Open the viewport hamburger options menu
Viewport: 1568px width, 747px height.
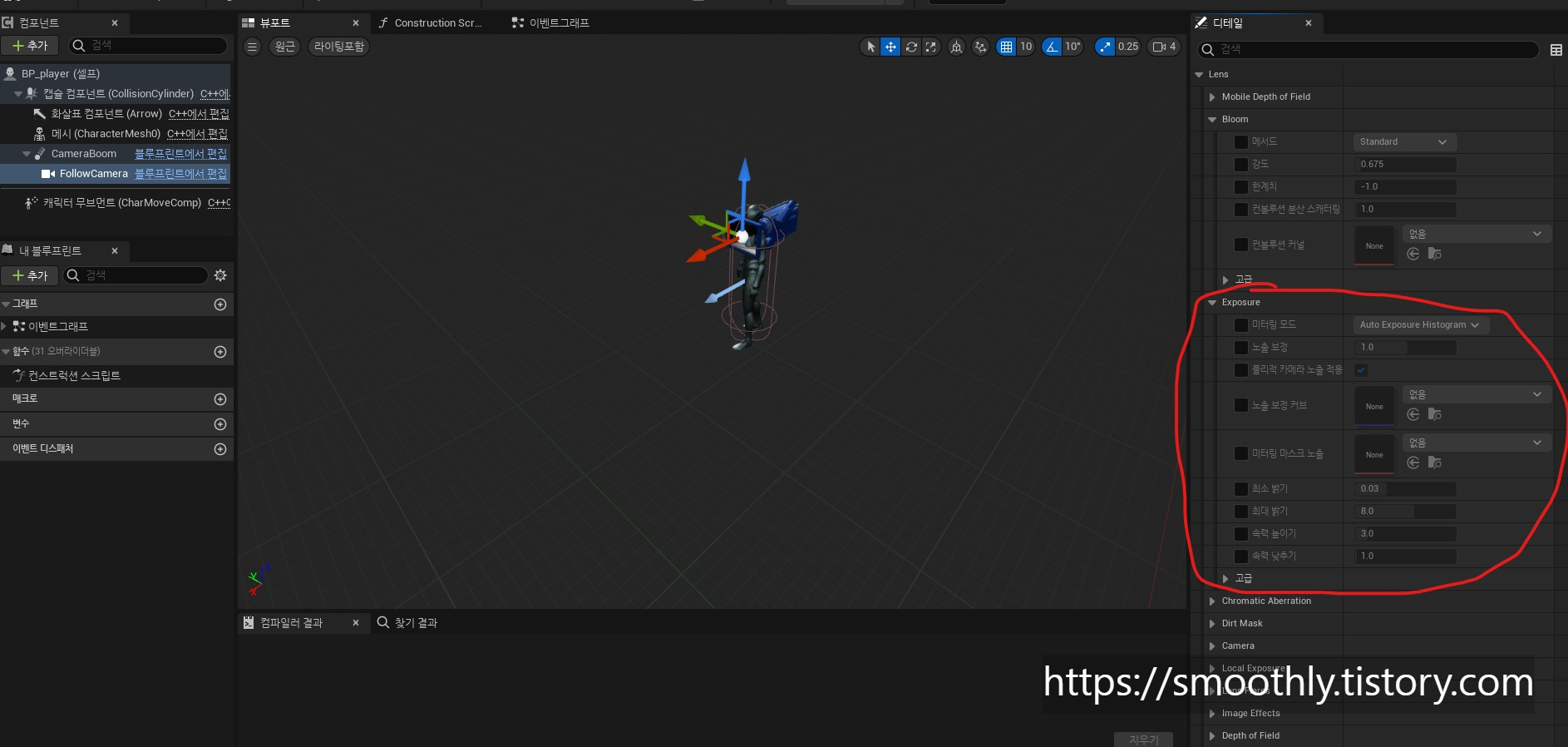(x=253, y=47)
